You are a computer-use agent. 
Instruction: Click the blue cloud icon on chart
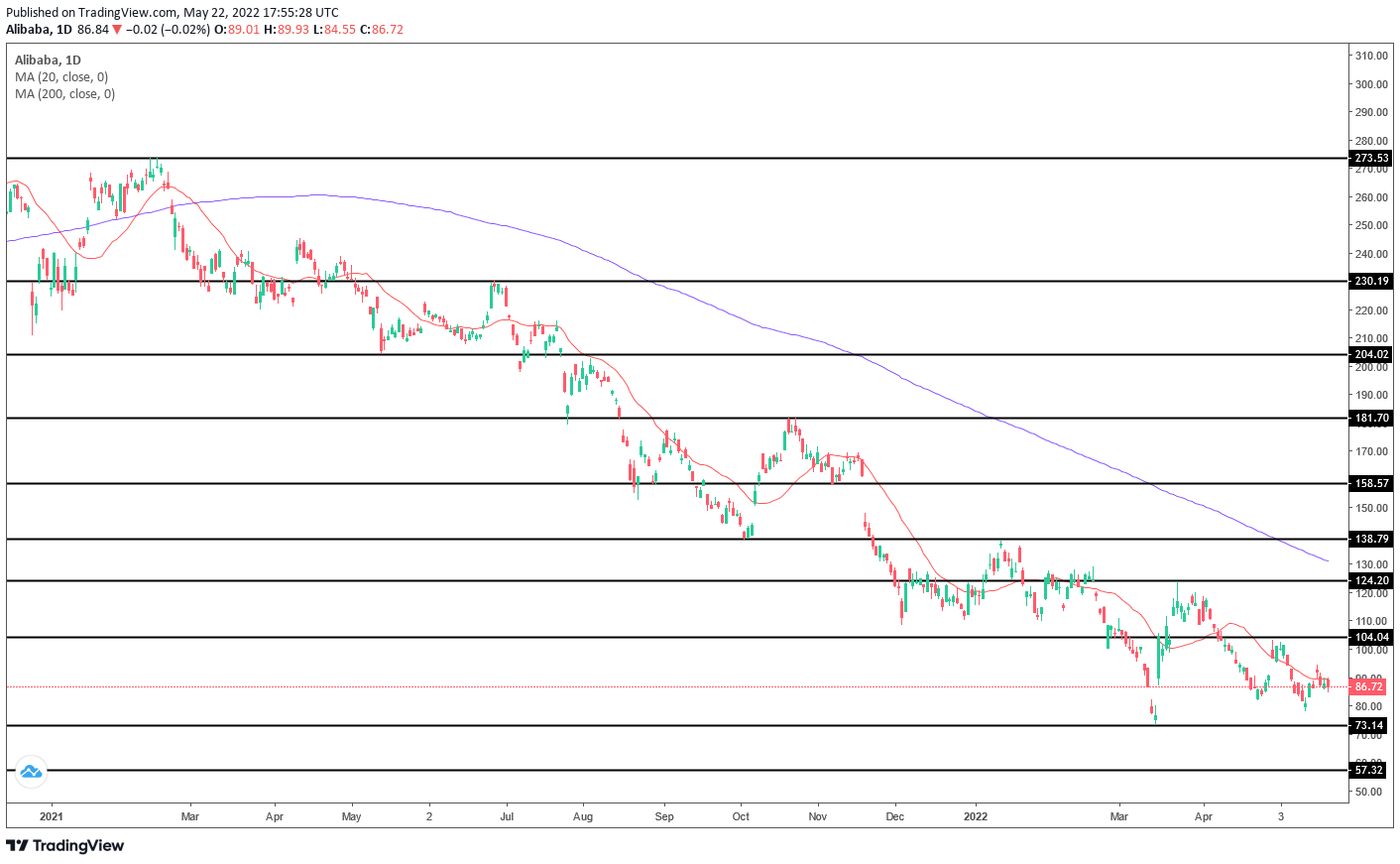point(31,771)
